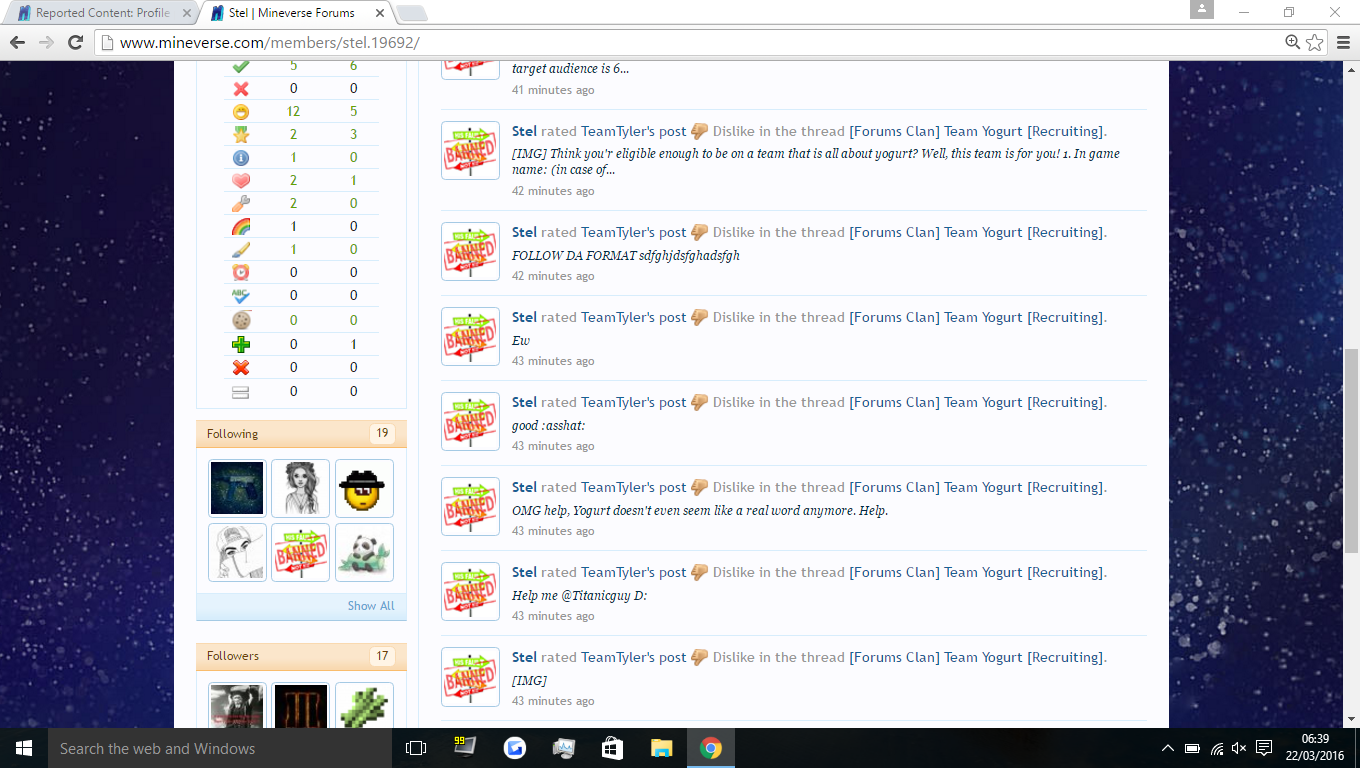Open the thread link in the "Help me @Titanicguy" entry
The height and width of the screenshot is (768, 1360).
[x=976, y=572]
